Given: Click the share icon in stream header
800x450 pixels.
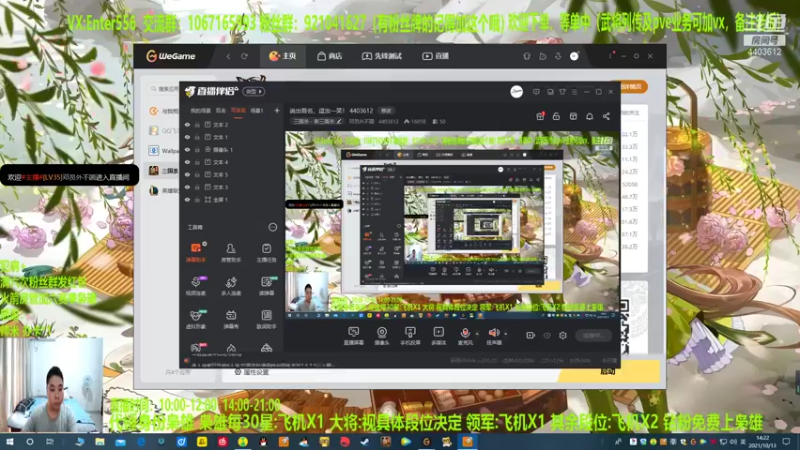Looking at the screenshot, I should coord(606,116).
